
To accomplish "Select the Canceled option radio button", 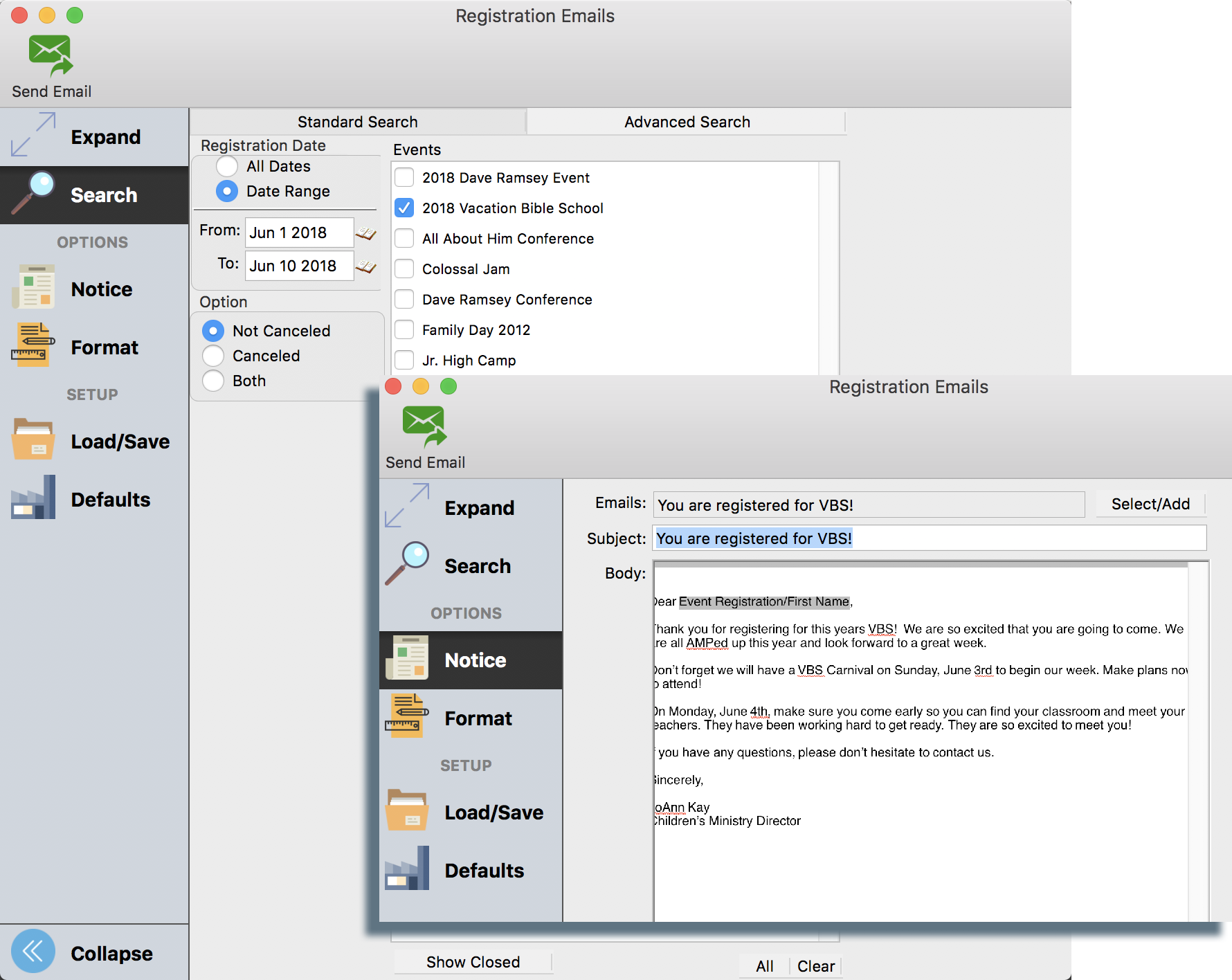I will 213,356.
